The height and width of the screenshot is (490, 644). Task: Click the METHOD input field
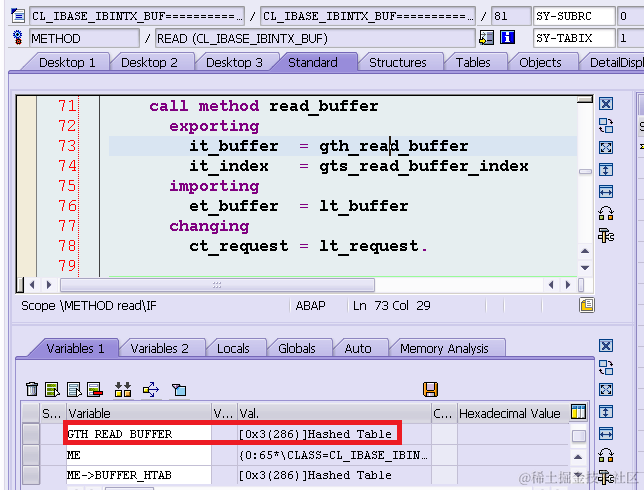(x=84, y=38)
